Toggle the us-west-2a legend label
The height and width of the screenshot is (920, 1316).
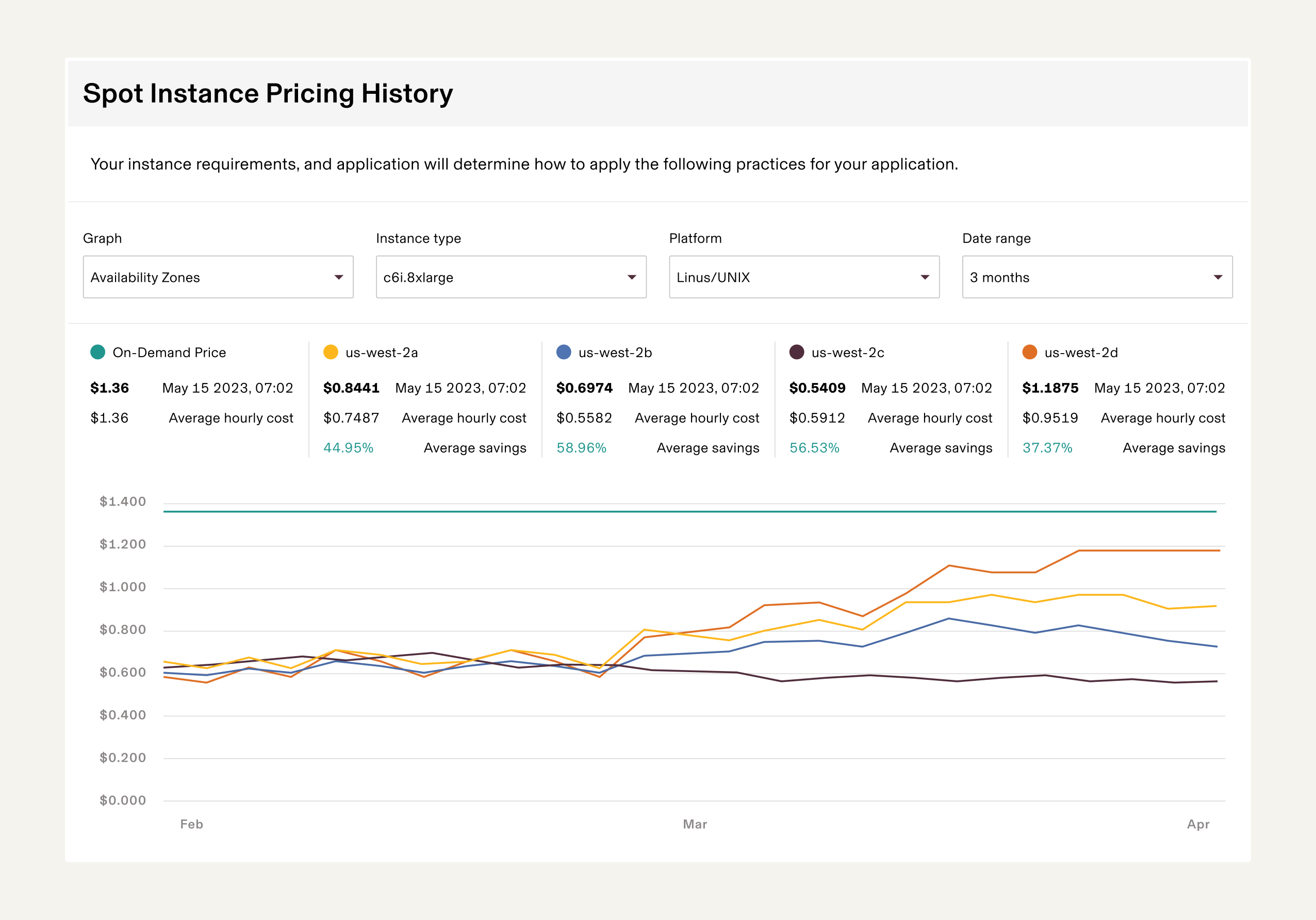click(x=381, y=353)
